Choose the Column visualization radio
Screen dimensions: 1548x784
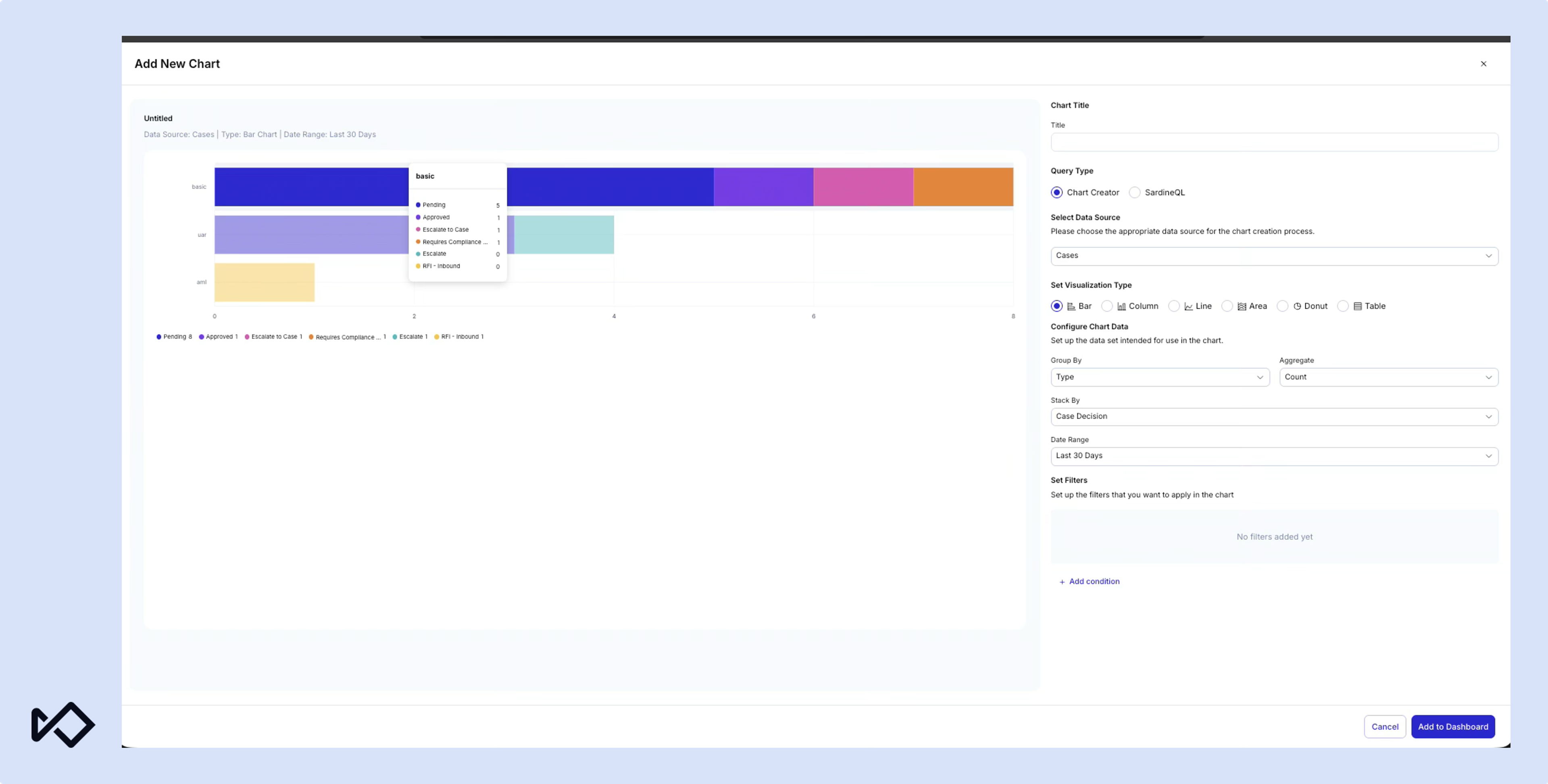[1106, 306]
